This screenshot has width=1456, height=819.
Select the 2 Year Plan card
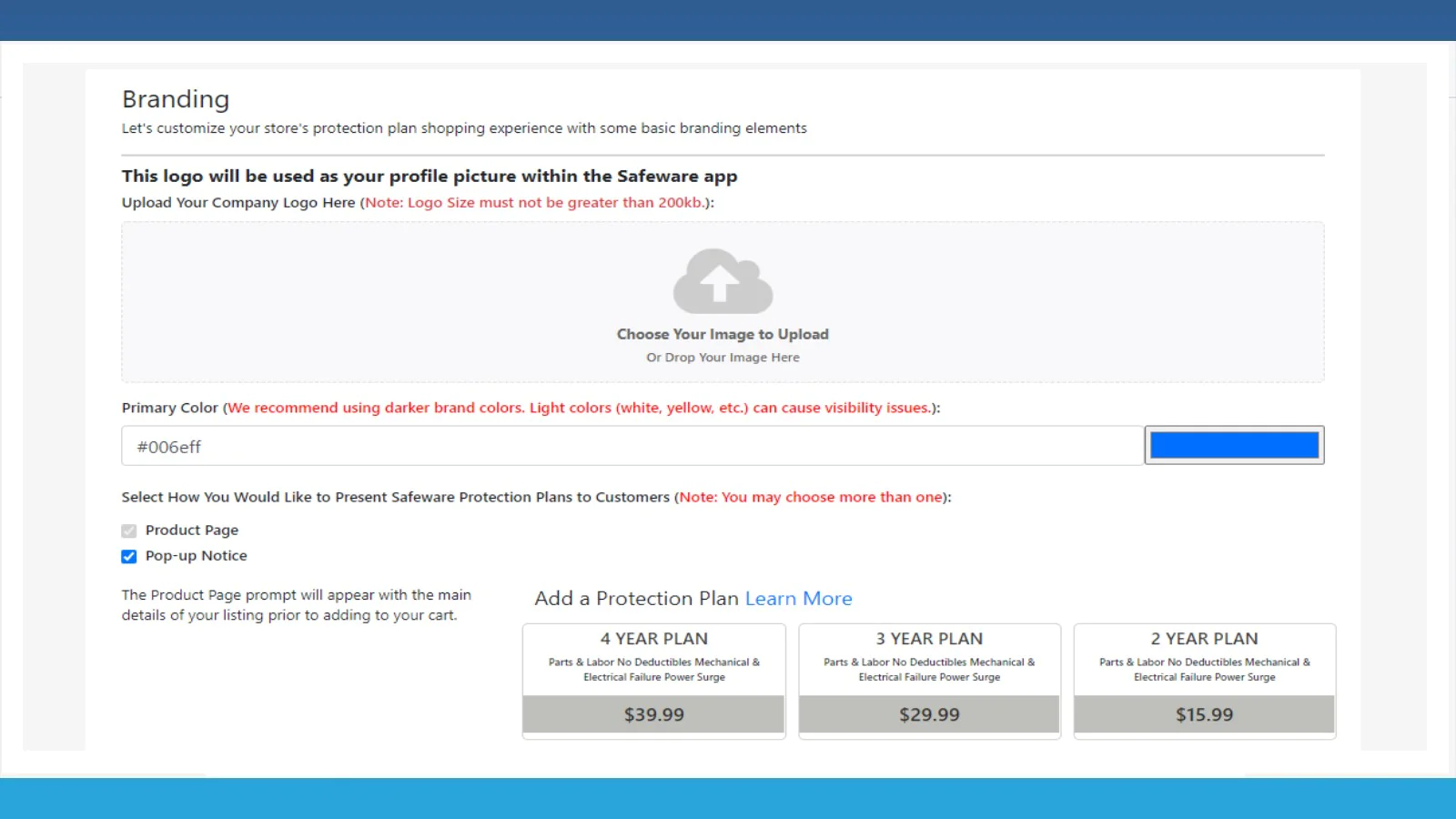click(x=1204, y=681)
